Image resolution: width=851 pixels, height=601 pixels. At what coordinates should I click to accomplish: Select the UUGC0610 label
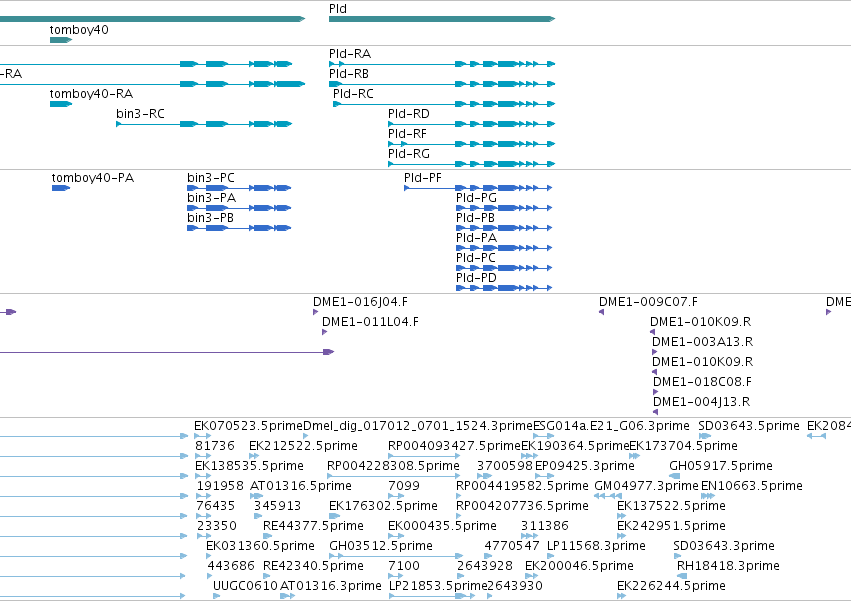[x=245, y=586]
